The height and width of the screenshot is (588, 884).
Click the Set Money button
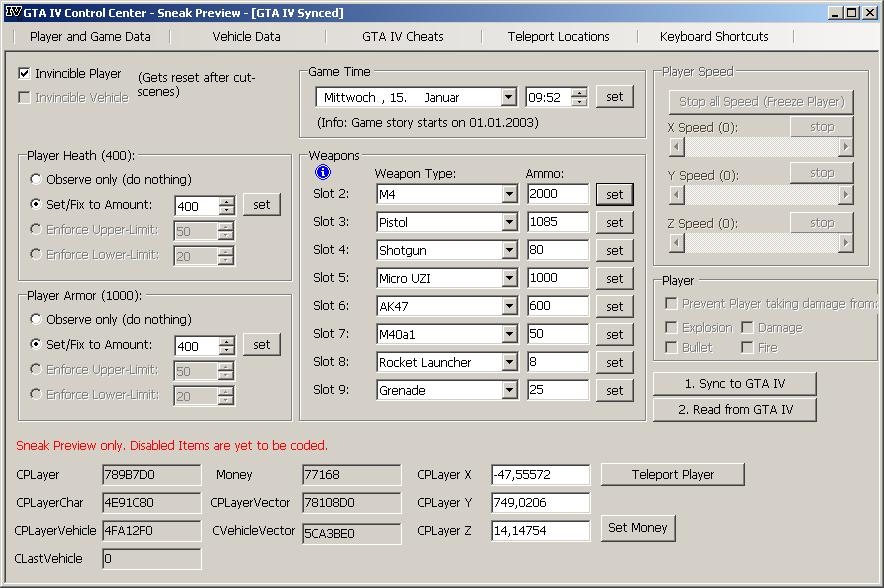(638, 528)
